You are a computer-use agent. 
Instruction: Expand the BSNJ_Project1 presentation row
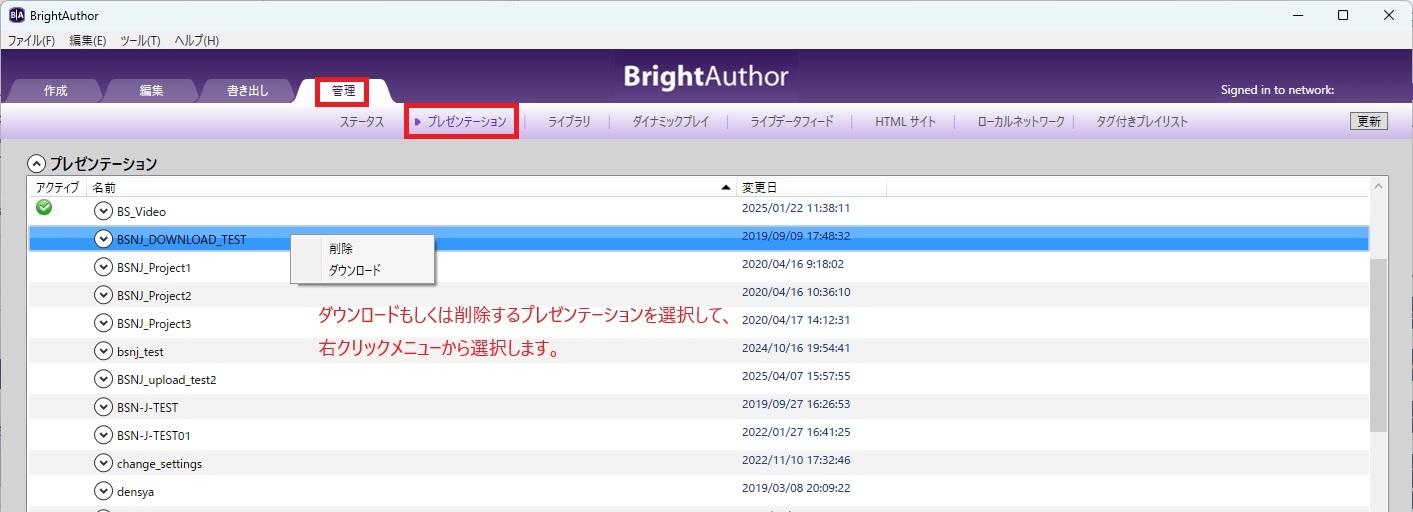click(x=102, y=267)
